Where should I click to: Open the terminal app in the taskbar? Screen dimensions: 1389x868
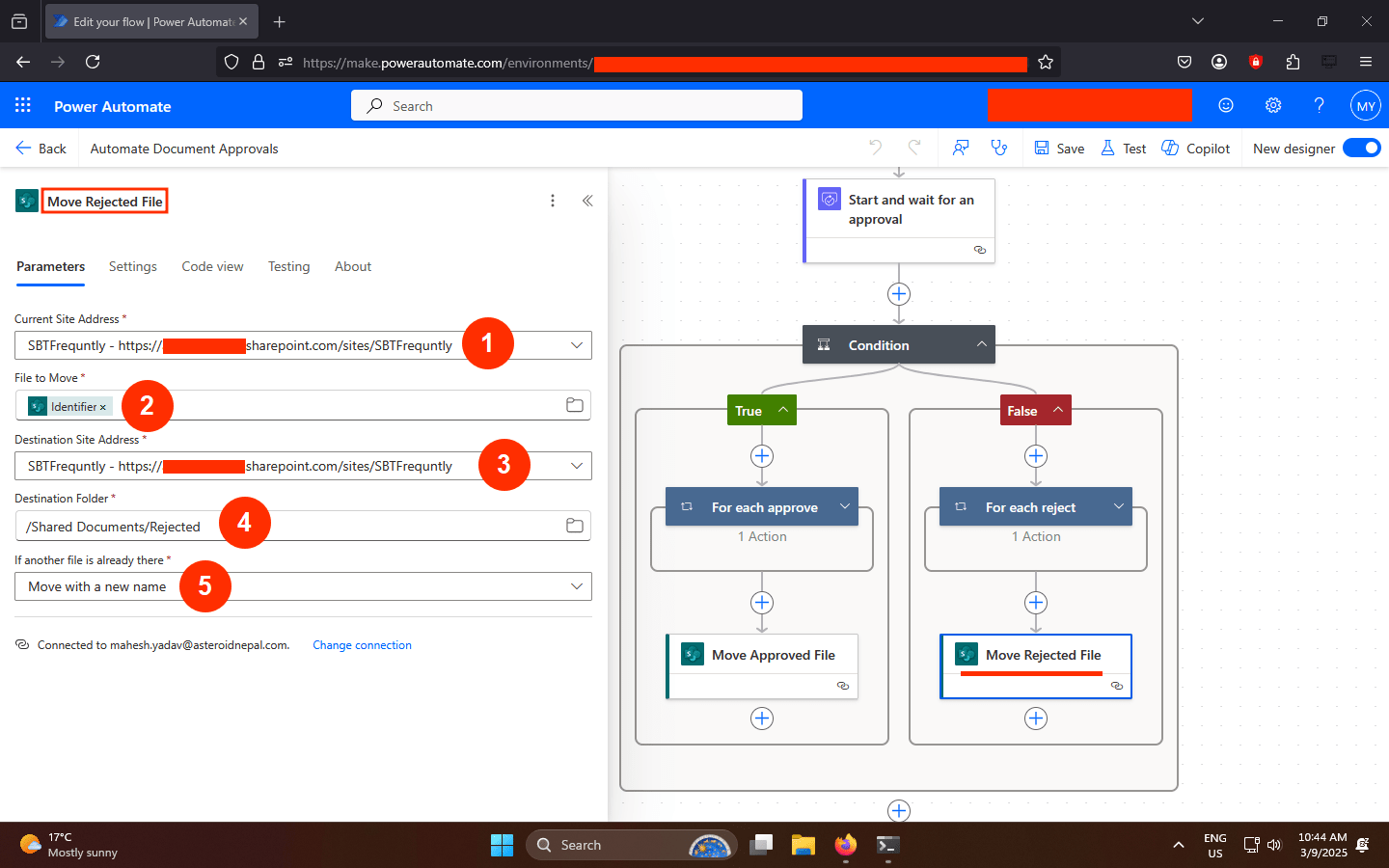pyautogui.click(x=888, y=845)
